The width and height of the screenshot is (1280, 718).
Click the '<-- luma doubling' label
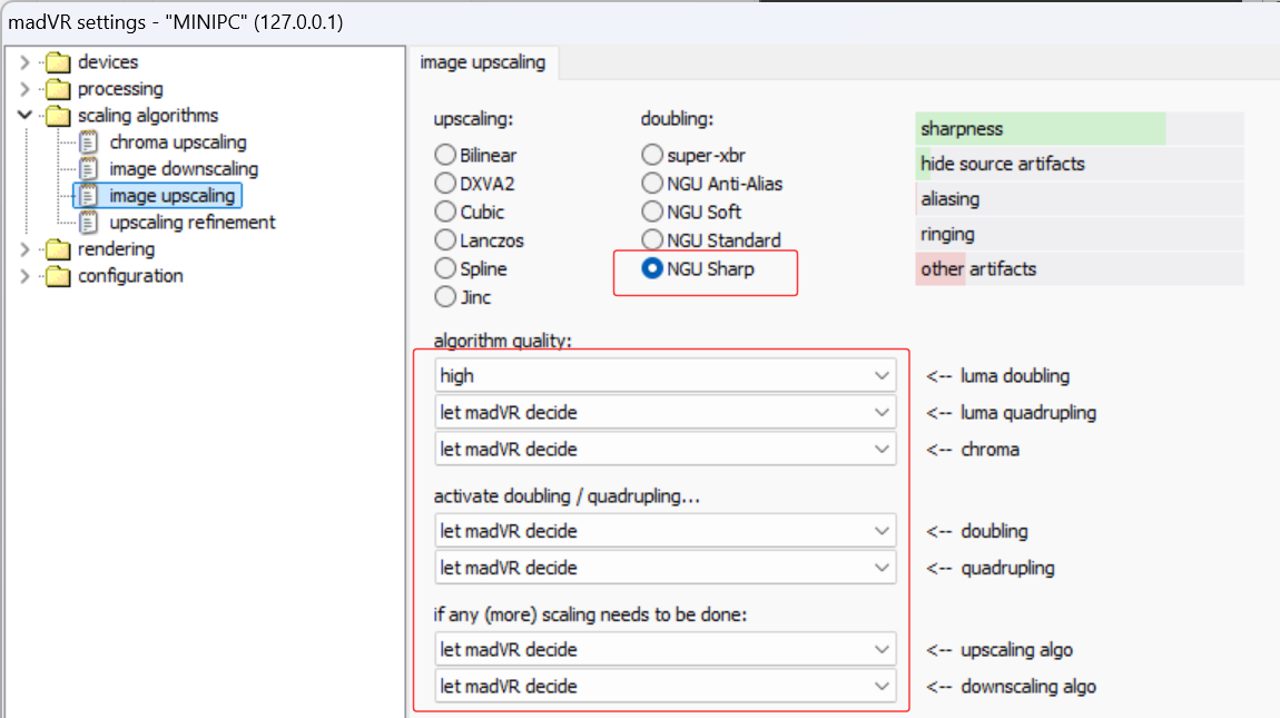tap(997, 376)
